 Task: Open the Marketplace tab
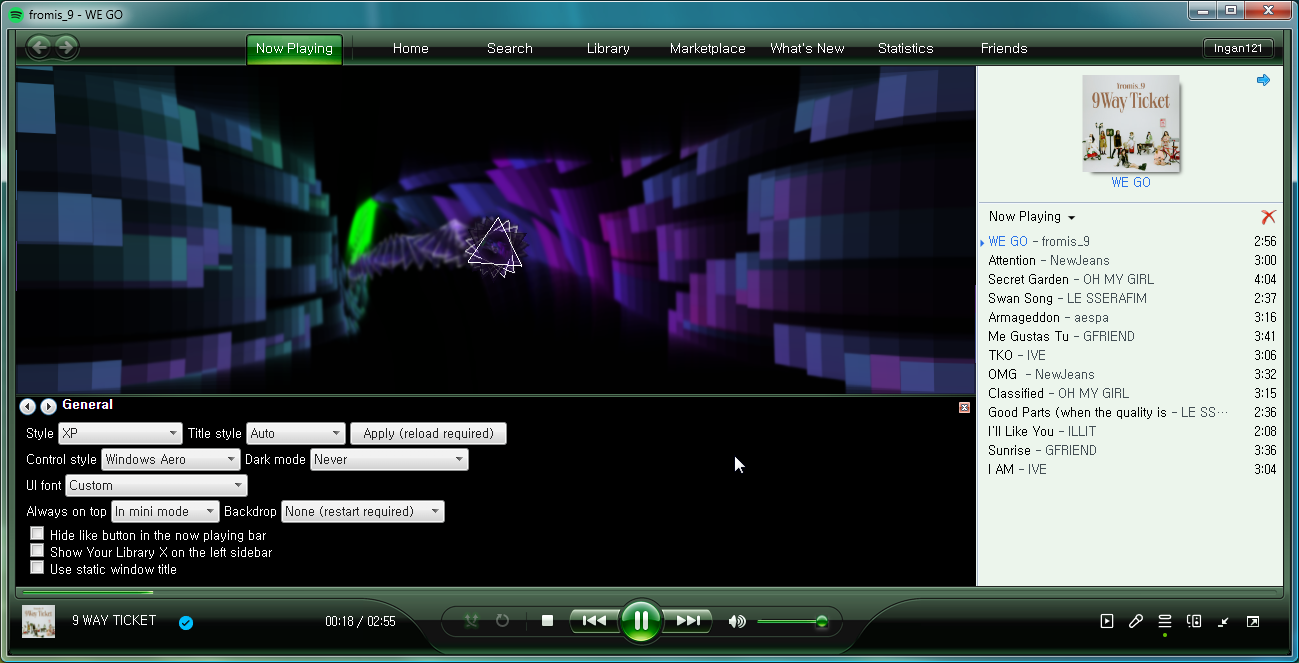click(708, 48)
